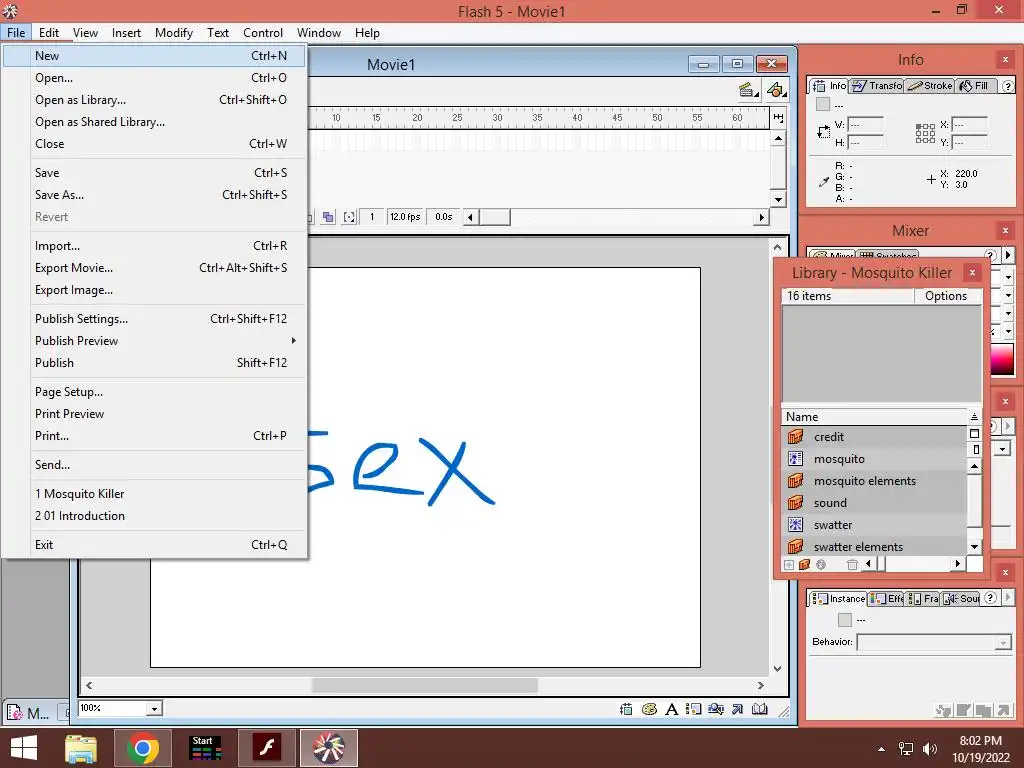This screenshot has width=1024, height=768.
Task: Click the Info panel help question mark
Action: point(1008,86)
